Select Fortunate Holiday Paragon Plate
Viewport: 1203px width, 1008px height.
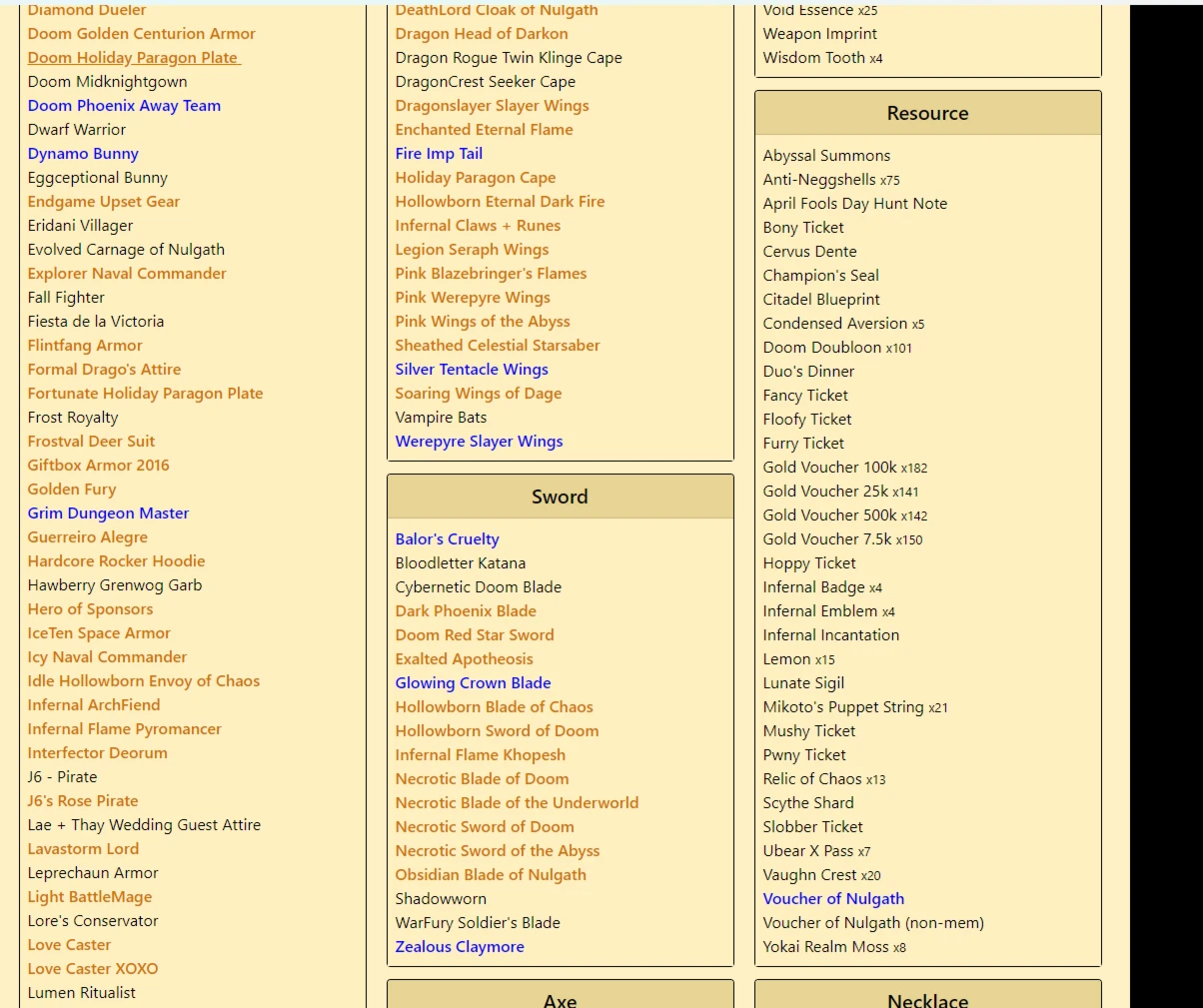(146, 394)
